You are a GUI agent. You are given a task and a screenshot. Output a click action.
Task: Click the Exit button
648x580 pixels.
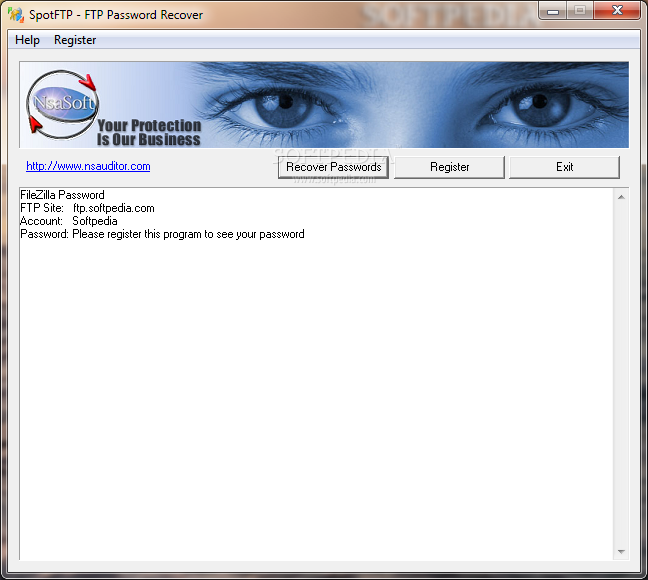click(565, 167)
